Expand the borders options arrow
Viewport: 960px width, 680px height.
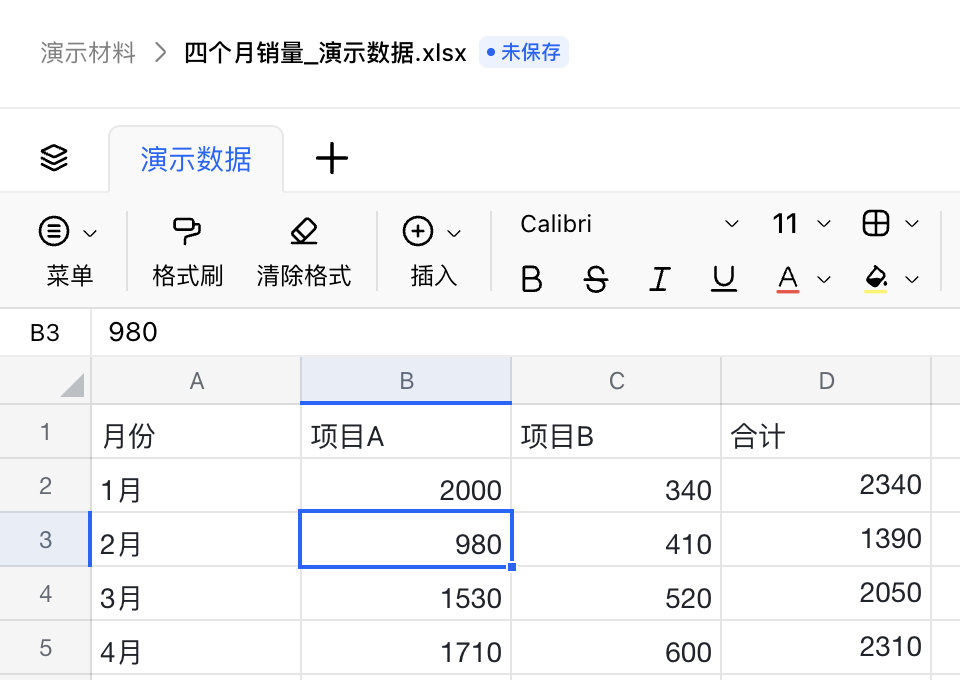pyautogui.click(x=912, y=224)
